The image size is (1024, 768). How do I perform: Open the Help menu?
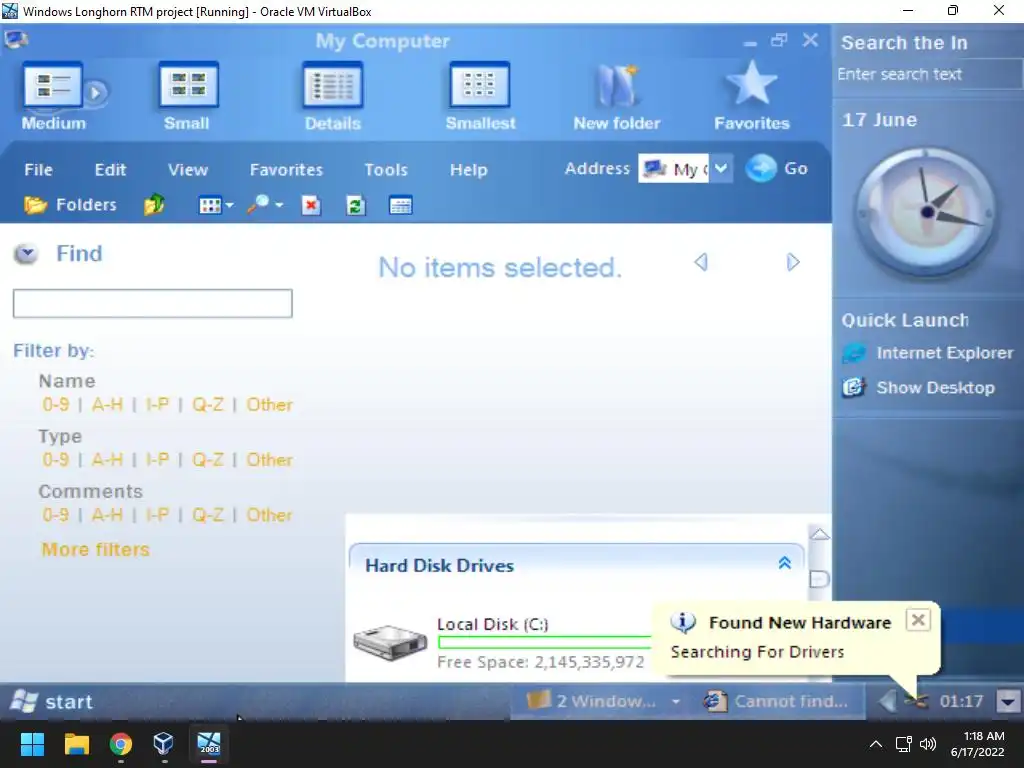coord(468,170)
